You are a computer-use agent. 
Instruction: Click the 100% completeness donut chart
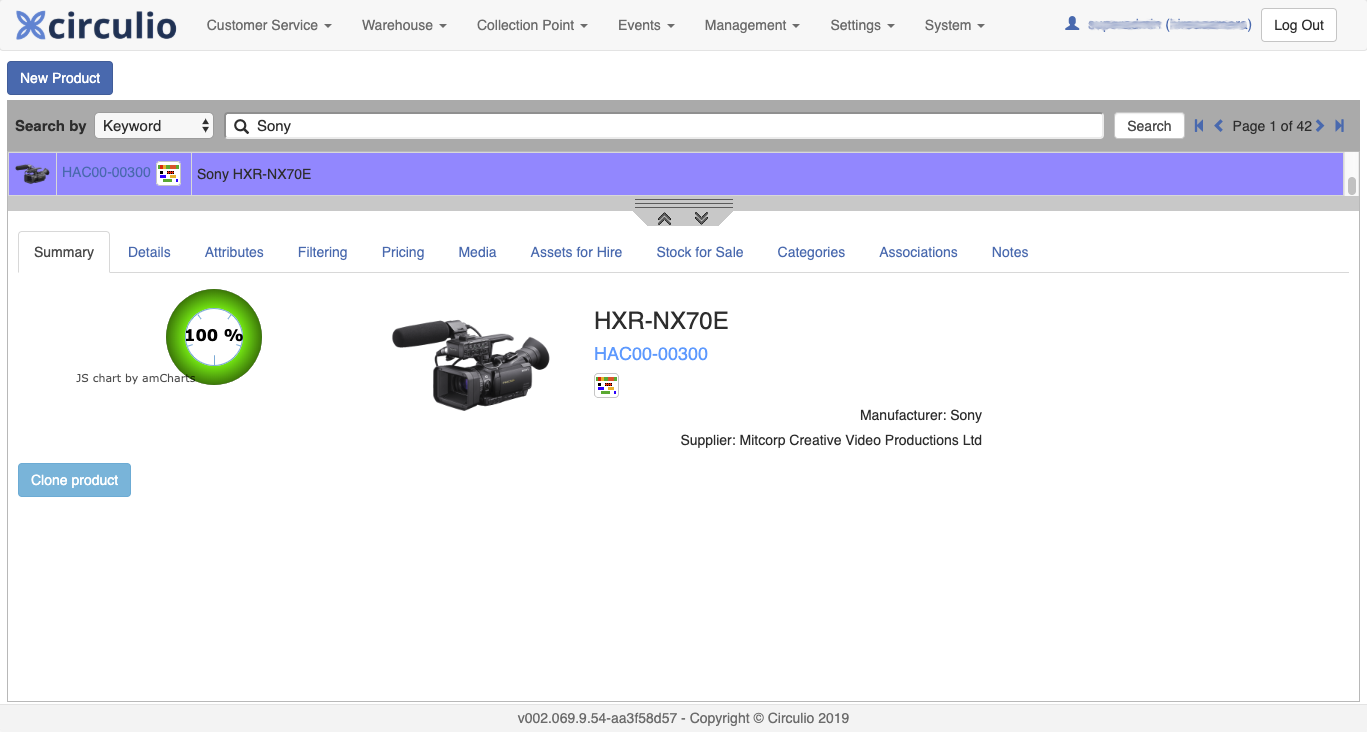213,336
